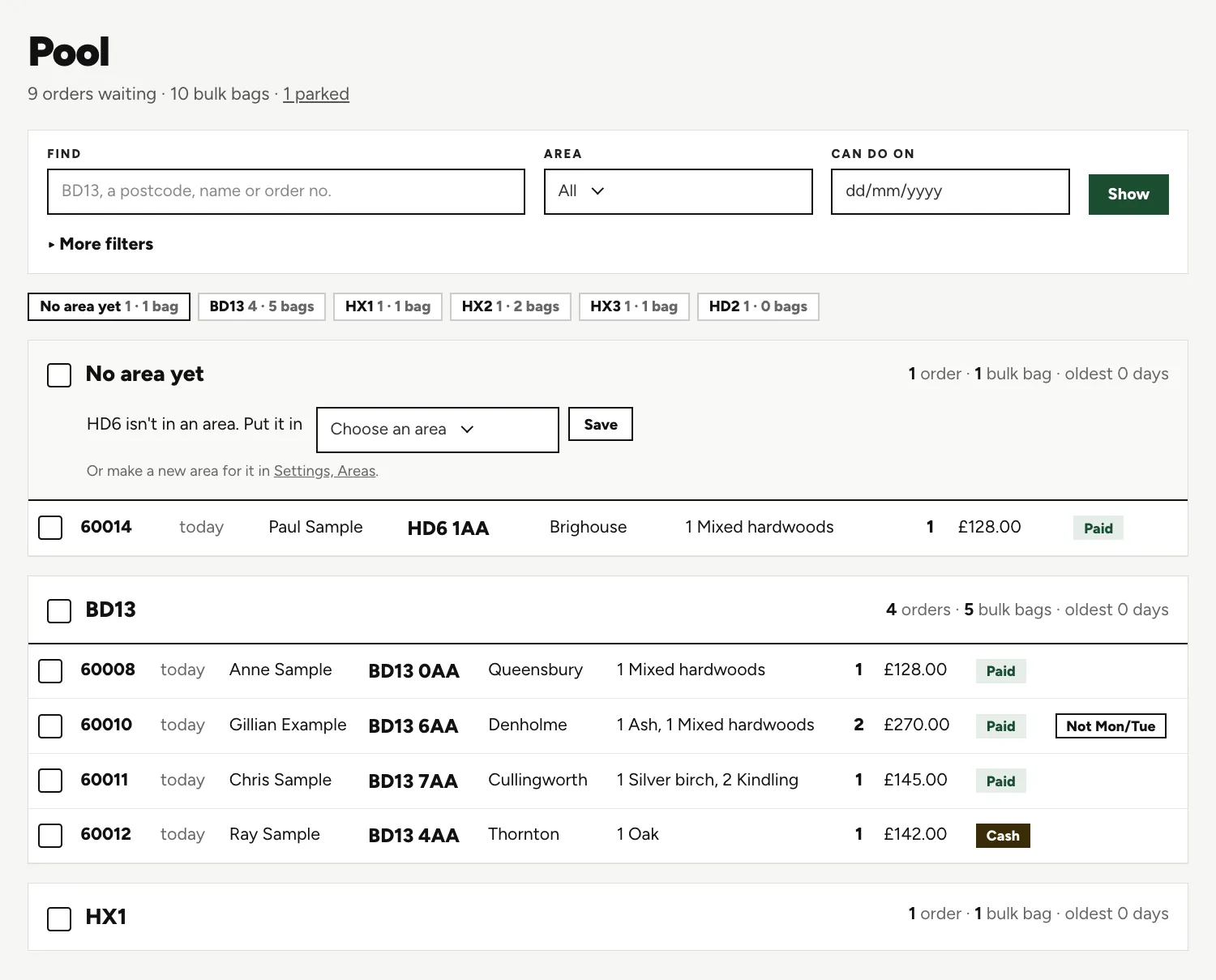Check the box for order 60011
Viewport: 1216px width, 980px height.
coord(50,781)
